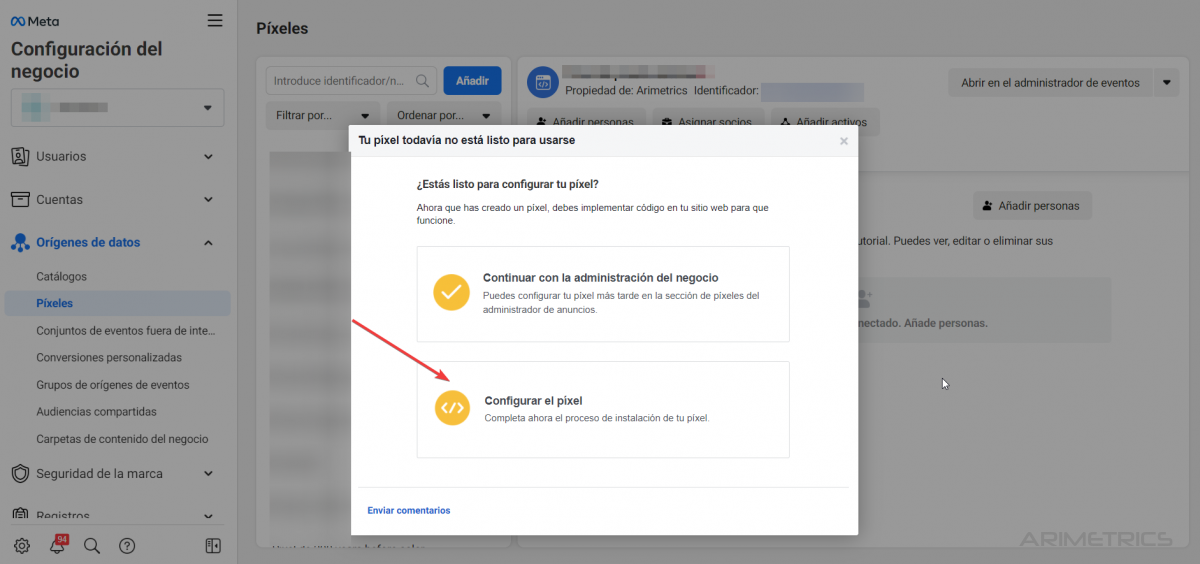The height and width of the screenshot is (564, 1200).
Task: Select Catálogos in the sidebar
Action: [x=62, y=276]
